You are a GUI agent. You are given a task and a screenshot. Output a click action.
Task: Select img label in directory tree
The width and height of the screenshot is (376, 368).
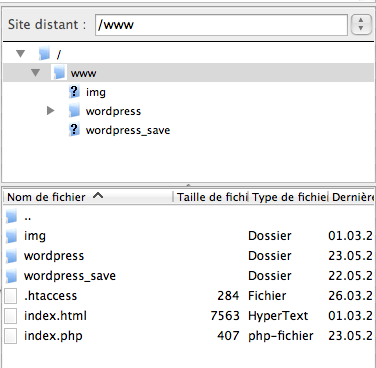point(96,92)
